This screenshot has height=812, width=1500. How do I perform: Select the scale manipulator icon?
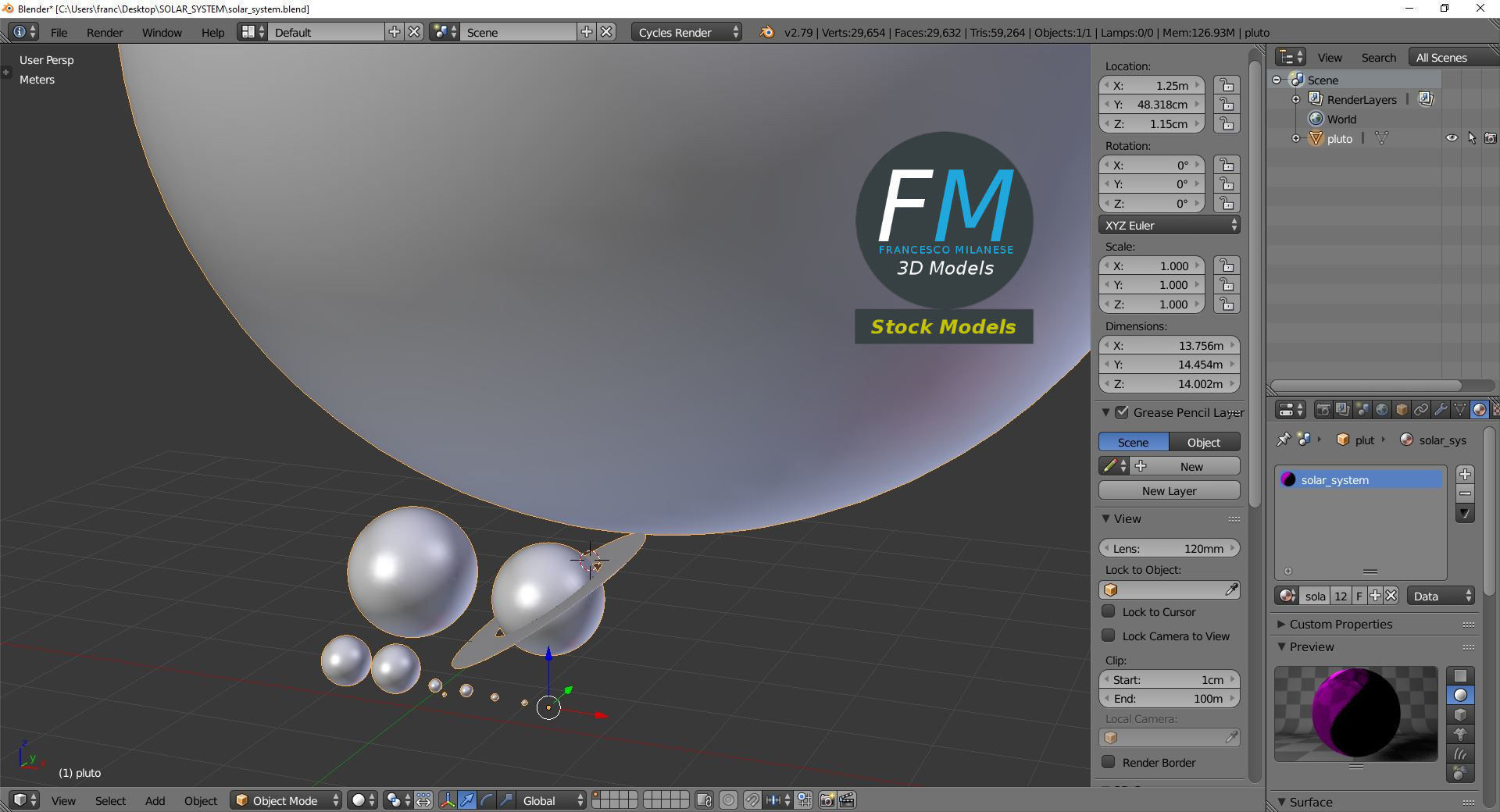[x=506, y=800]
